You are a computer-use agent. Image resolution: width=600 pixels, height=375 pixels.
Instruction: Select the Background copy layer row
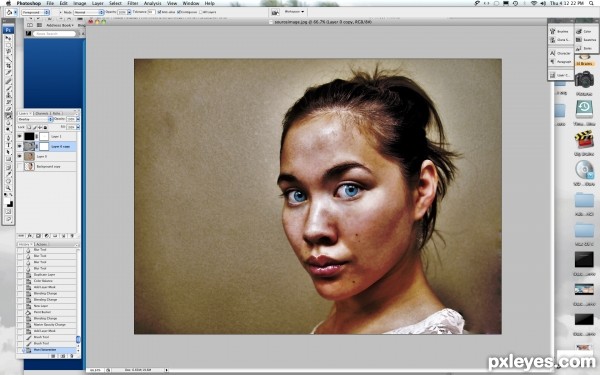(46, 166)
